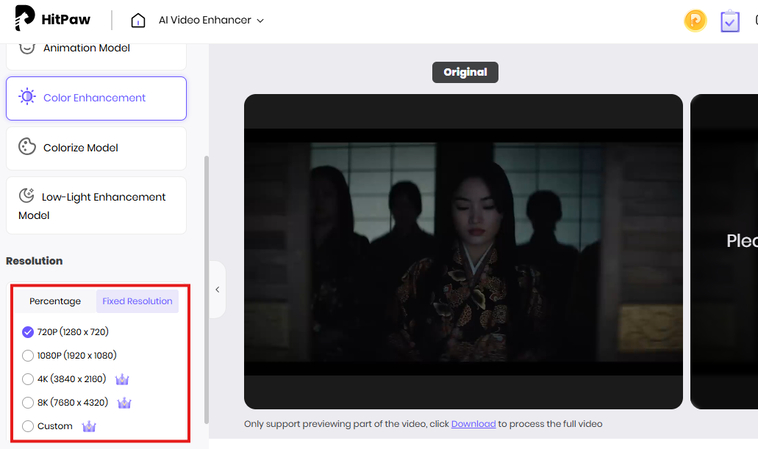Screen dimensions: 758x449
Task: Click the Original video preview
Action: click(463, 251)
